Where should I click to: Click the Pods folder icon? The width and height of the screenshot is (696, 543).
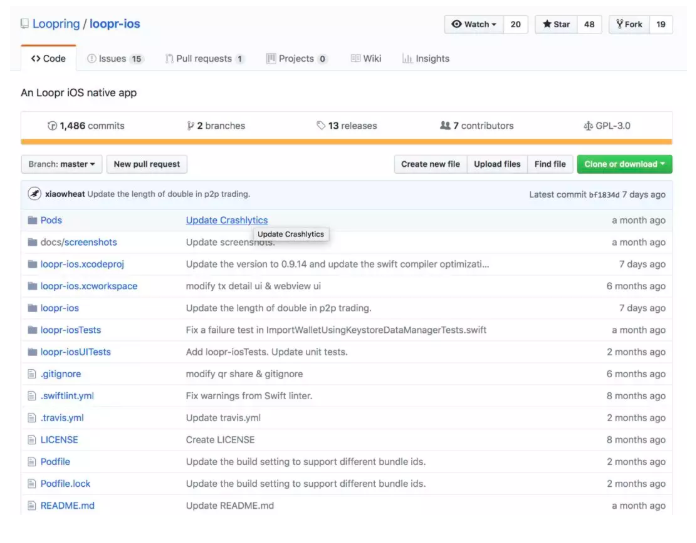(x=32, y=220)
